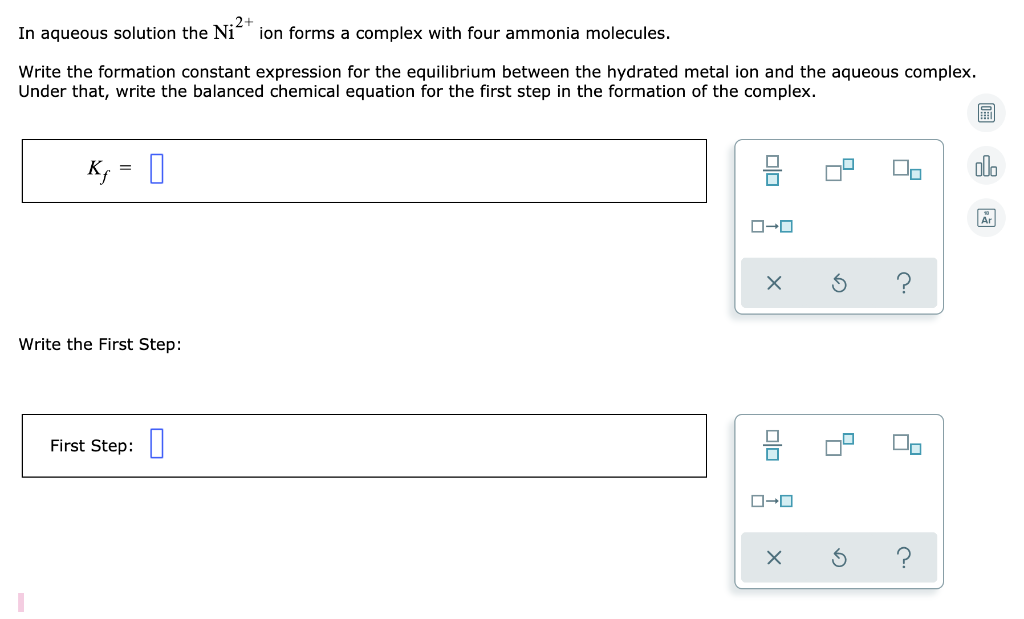Open the useful data chart tool
Viewport: 1024px width, 619px height.
click(985, 167)
